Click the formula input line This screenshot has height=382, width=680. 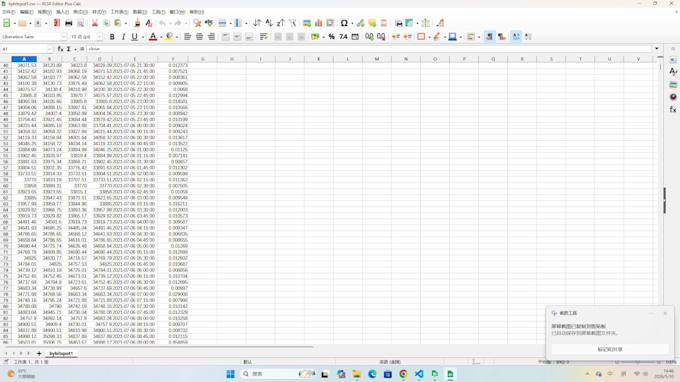pos(369,49)
